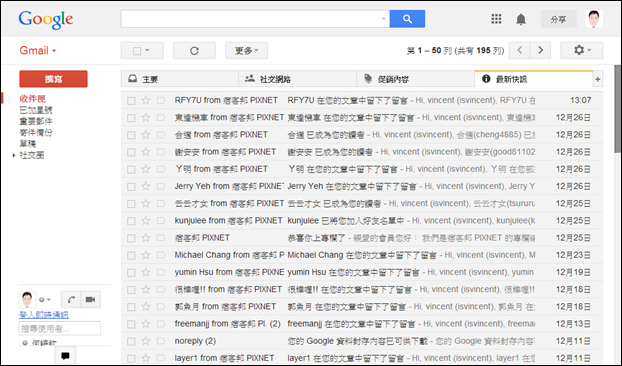Mark the RFY7U message as important

click(x=161, y=100)
